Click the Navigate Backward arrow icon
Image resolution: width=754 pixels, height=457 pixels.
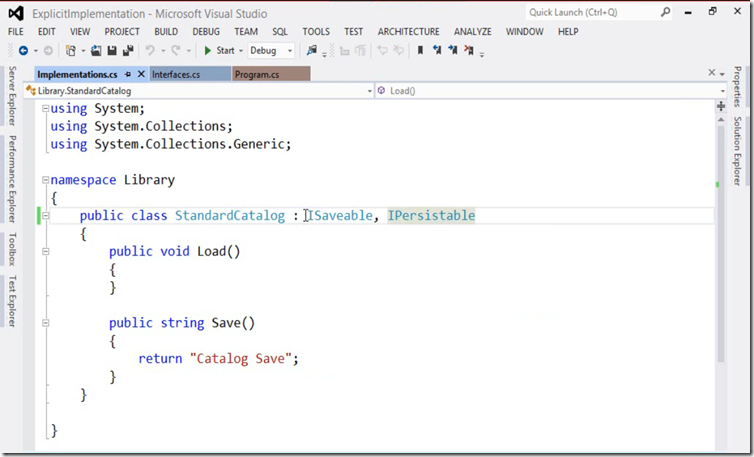click(x=23, y=51)
